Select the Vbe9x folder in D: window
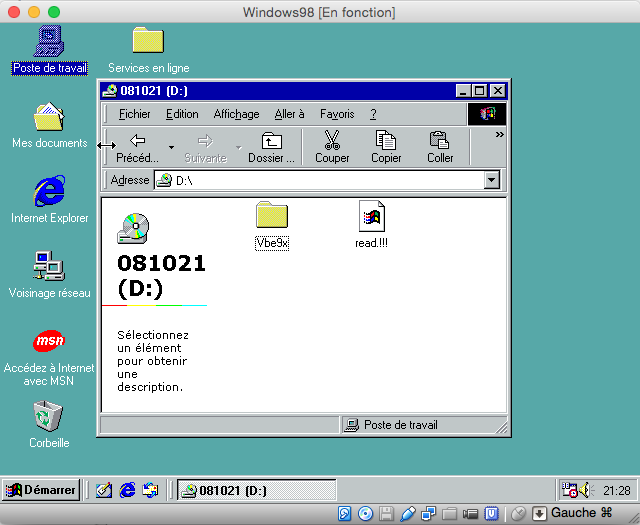The height and width of the screenshot is (525, 640). pyautogui.click(x=272, y=225)
